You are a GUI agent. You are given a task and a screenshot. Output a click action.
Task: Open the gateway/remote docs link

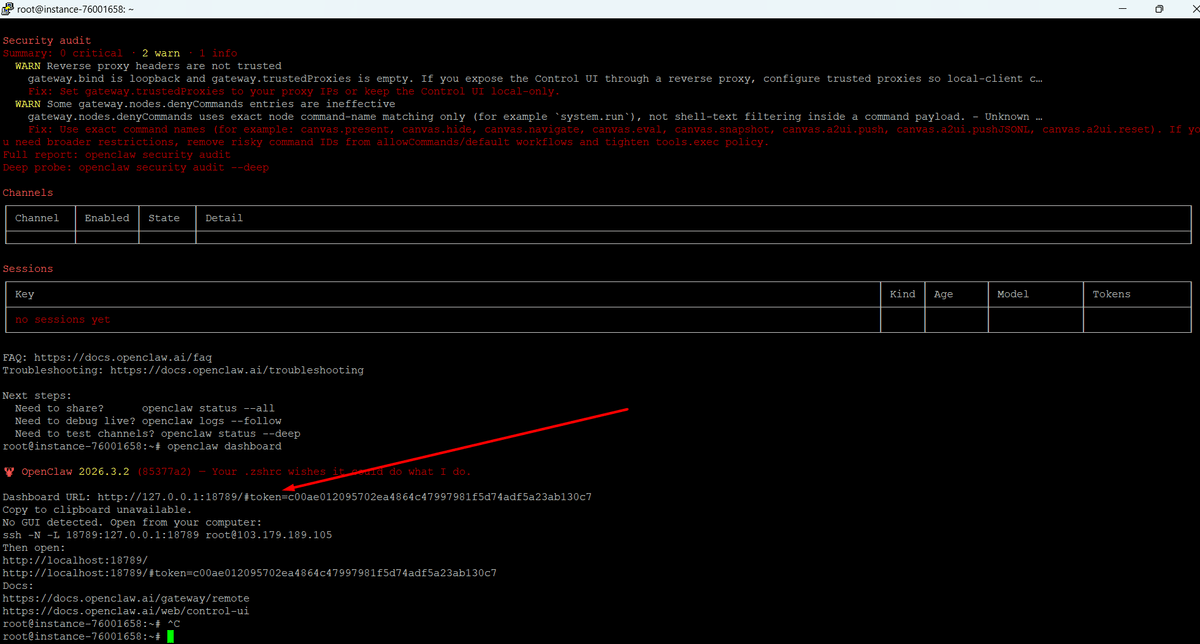coord(126,599)
